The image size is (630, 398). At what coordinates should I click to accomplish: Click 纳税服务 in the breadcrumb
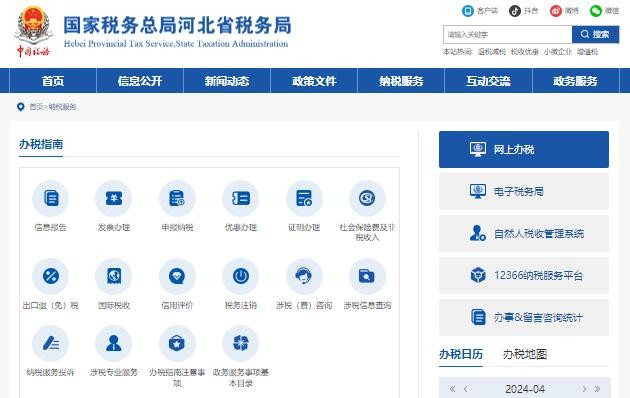click(62, 107)
